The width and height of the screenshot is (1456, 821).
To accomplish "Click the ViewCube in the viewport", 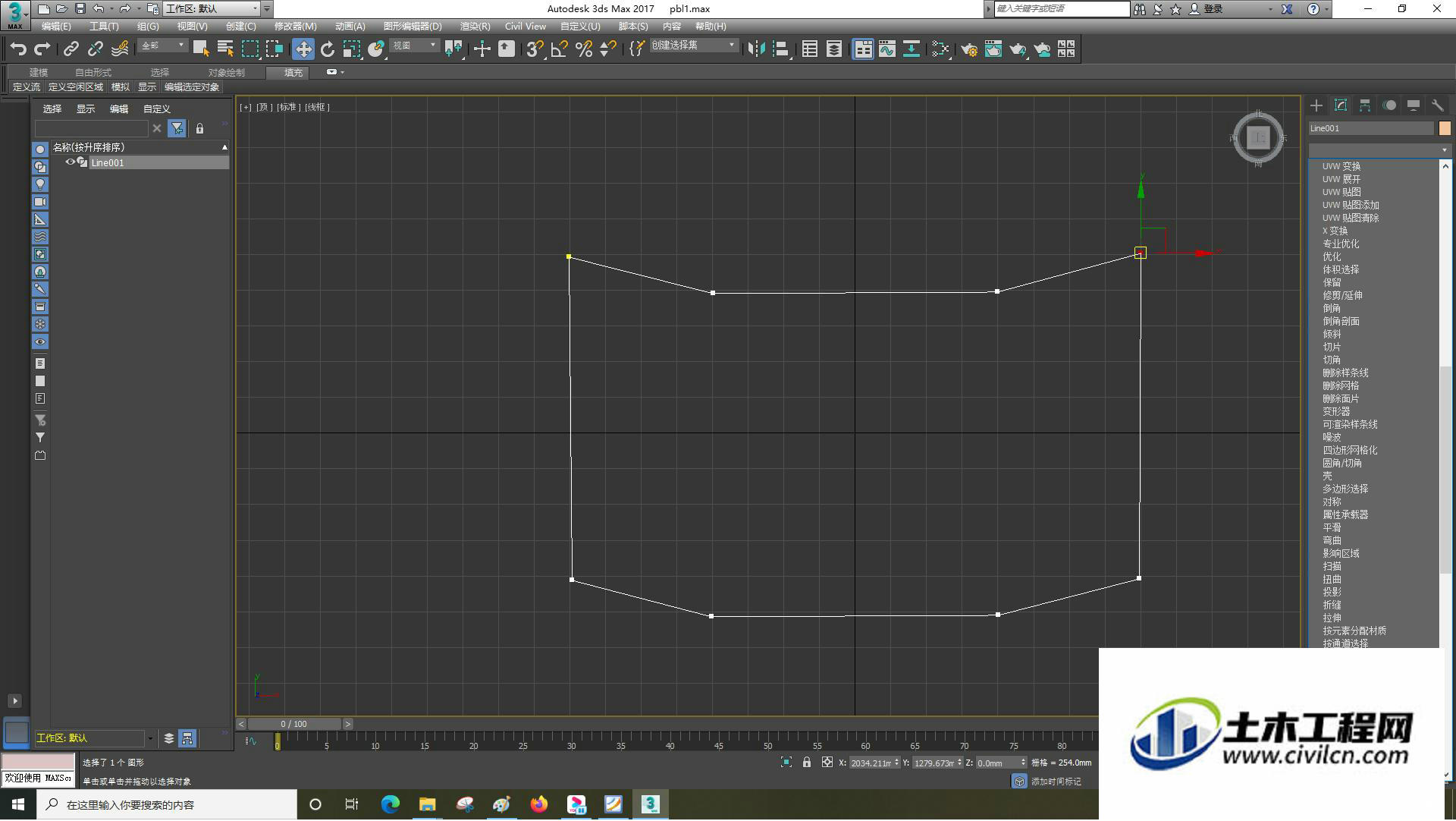I will click(x=1258, y=137).
